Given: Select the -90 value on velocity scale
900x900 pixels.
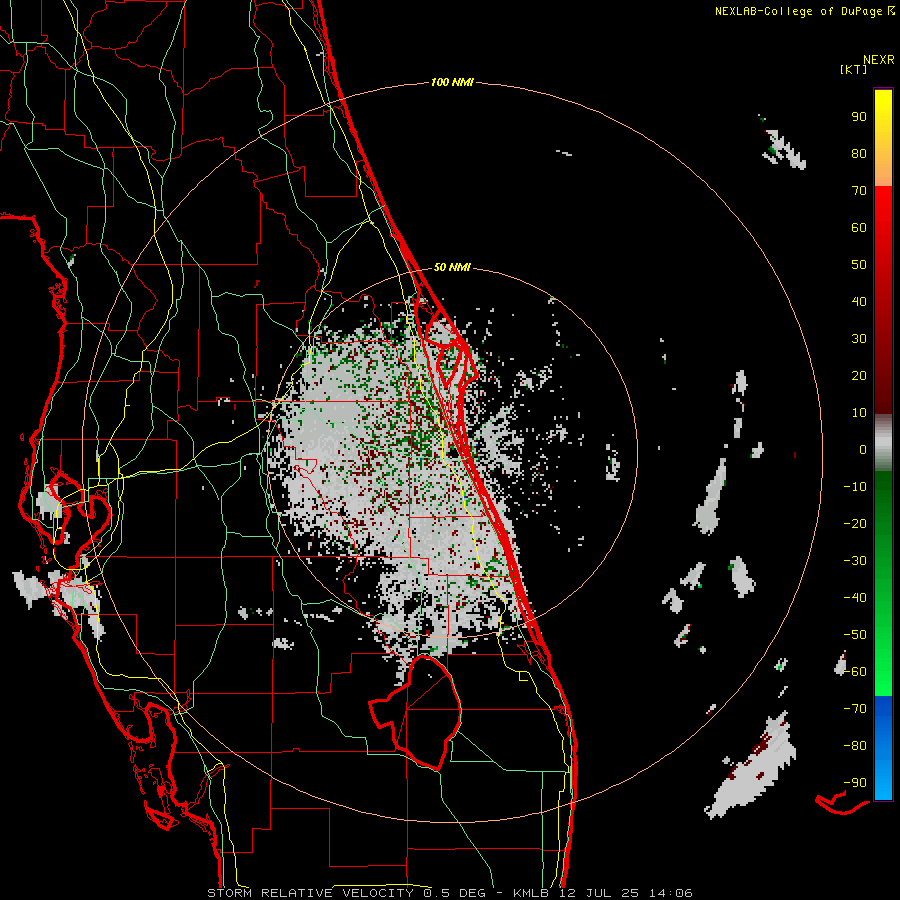Looking at the screenshot, I should click(x=855, y=783).
